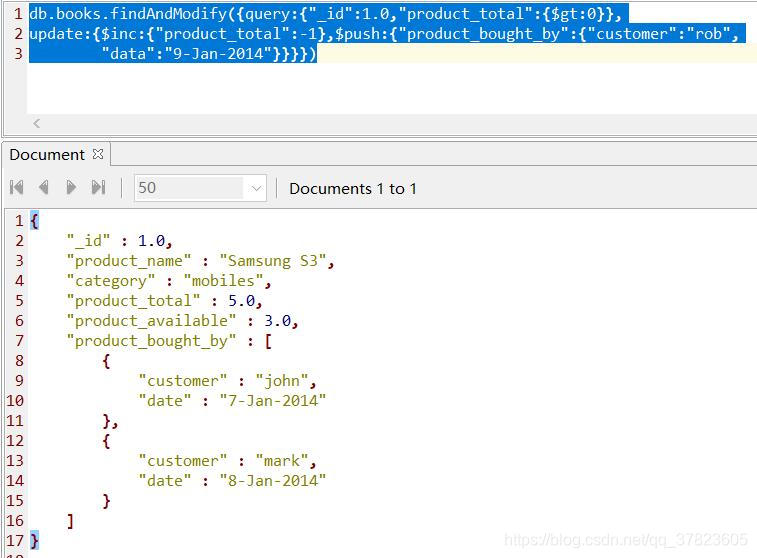Click the "product_available" : 3.0 line
The width and height of the screenshot is (757, 558).
[x=182, y=321]
